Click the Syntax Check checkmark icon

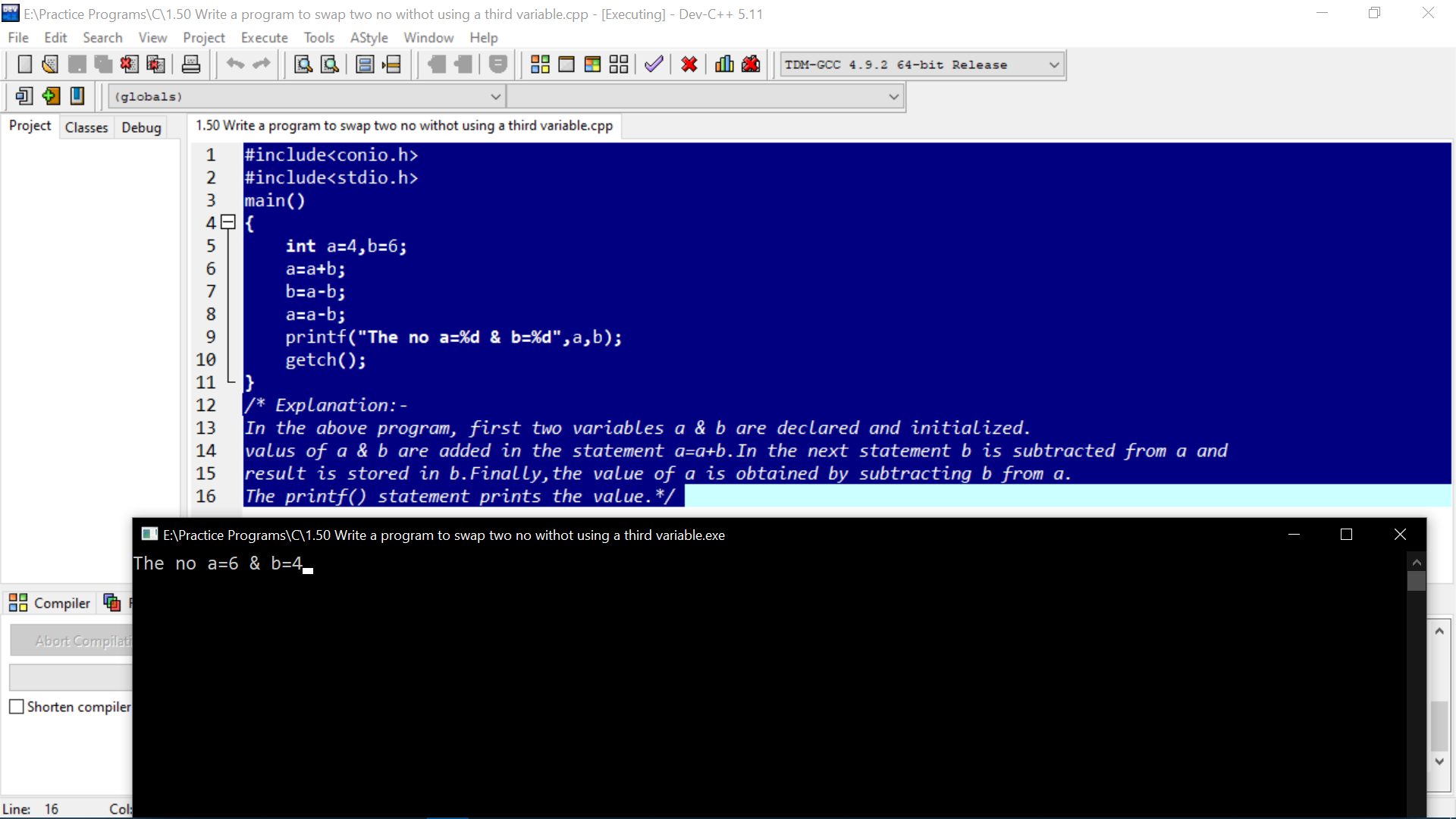tap(654, 64)
